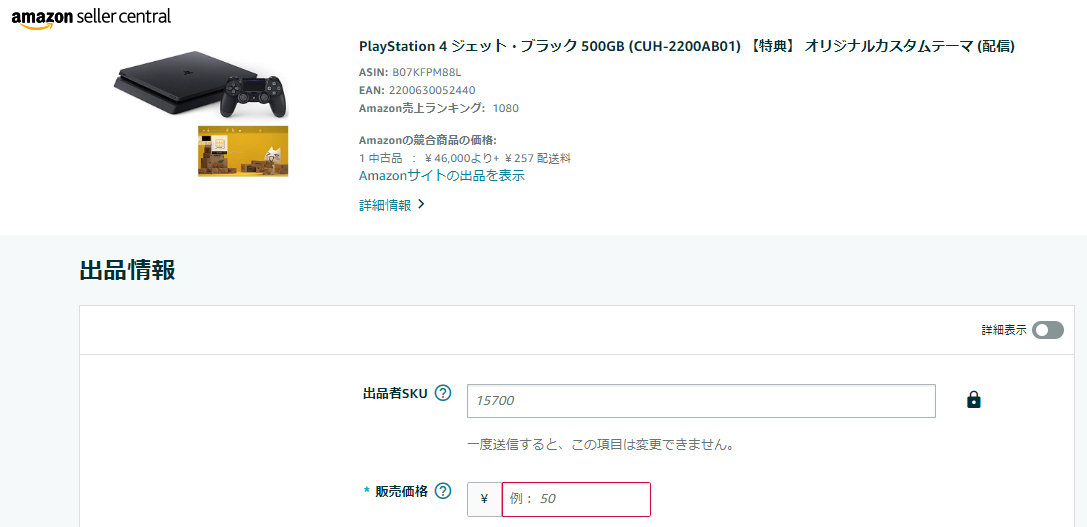1087x527 pixels.
Task: Click into the 出品者SKU input field
Action: (702, 401)
